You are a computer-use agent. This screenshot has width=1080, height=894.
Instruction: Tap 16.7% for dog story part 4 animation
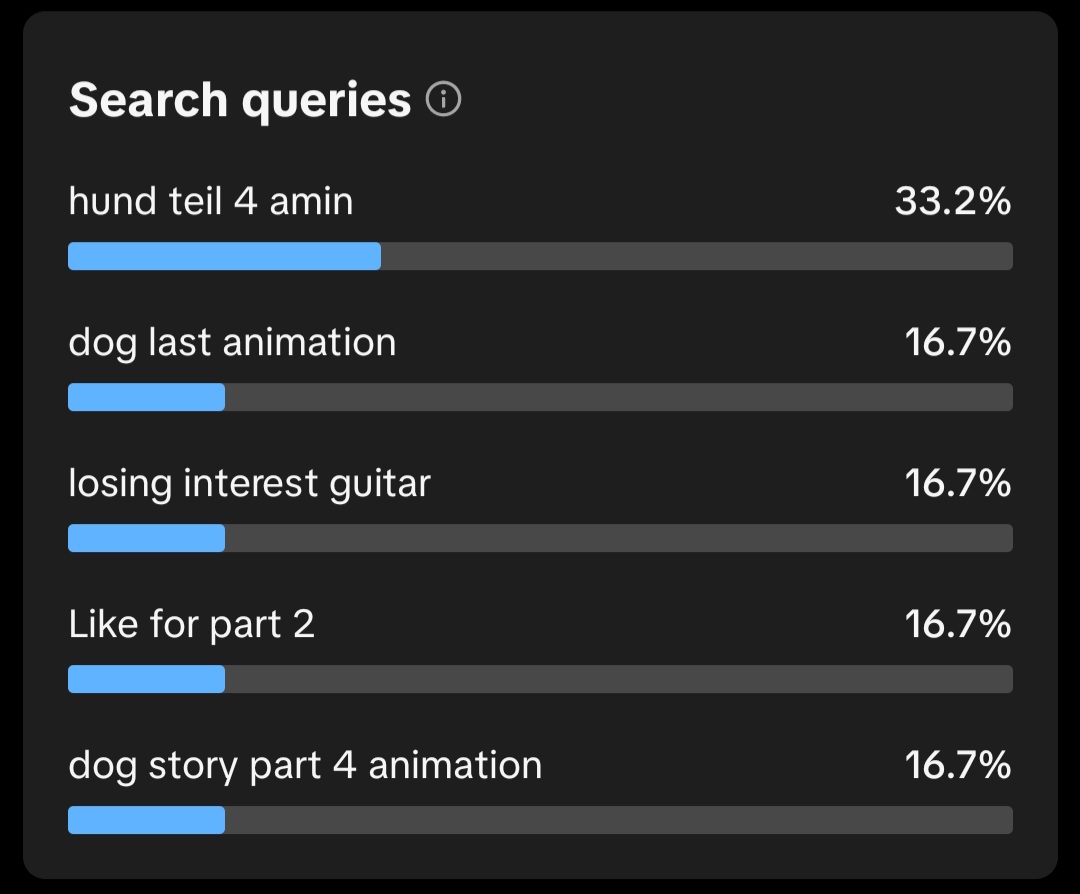957,766
